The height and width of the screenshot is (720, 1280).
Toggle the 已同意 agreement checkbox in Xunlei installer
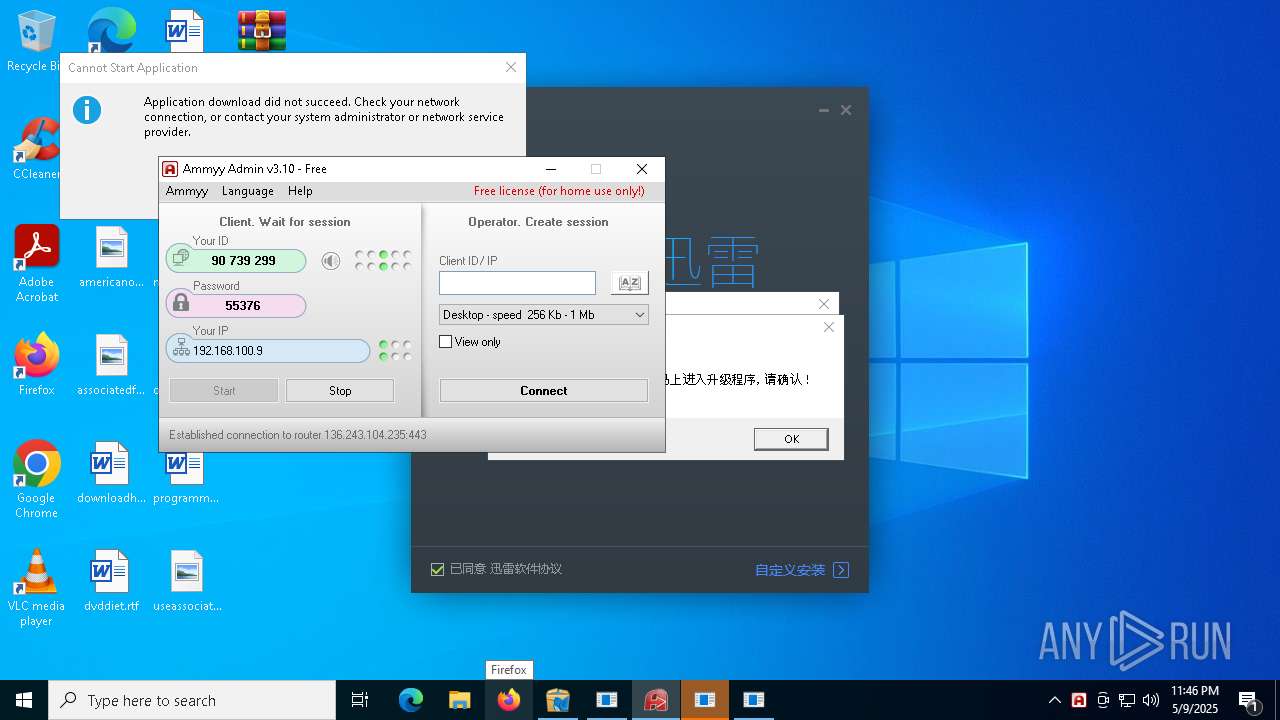coord(437,569)
